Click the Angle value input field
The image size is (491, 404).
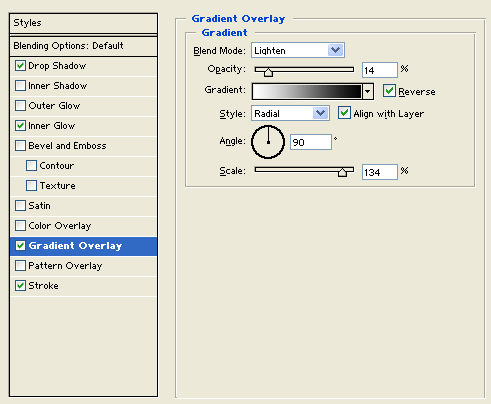point(311,142)
